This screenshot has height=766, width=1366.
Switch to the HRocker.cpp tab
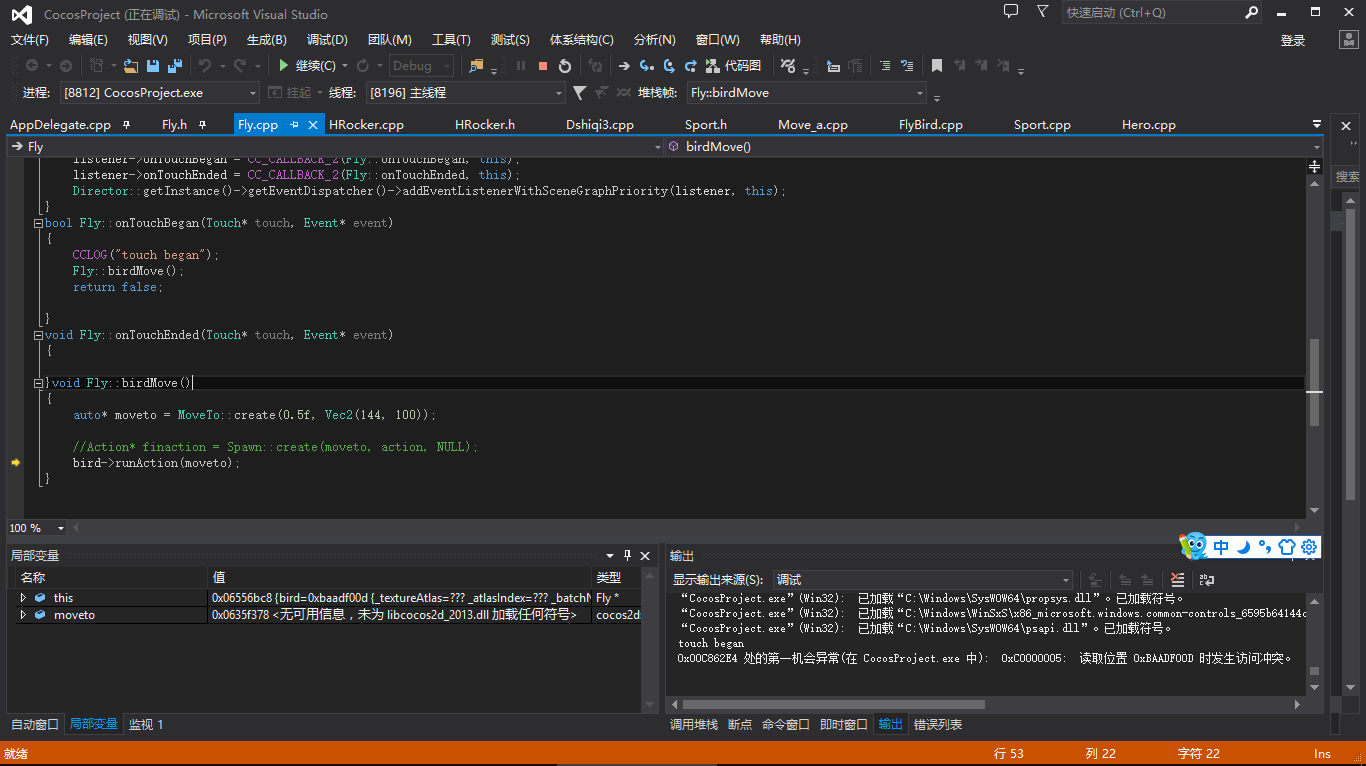[x=366, y=125]
